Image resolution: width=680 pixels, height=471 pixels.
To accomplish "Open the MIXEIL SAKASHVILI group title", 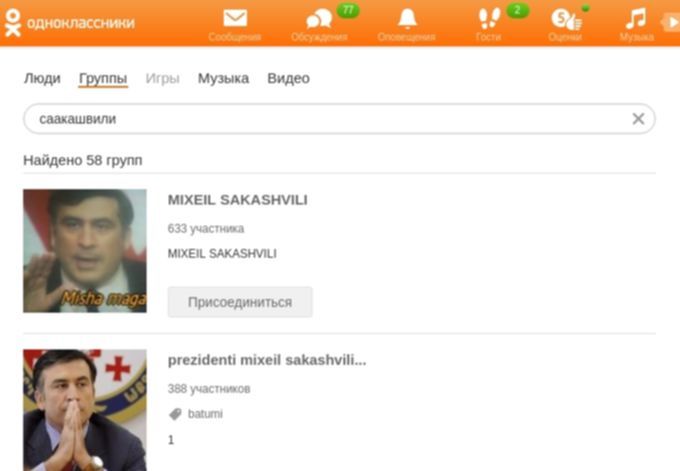I will [x=238, y=200].
